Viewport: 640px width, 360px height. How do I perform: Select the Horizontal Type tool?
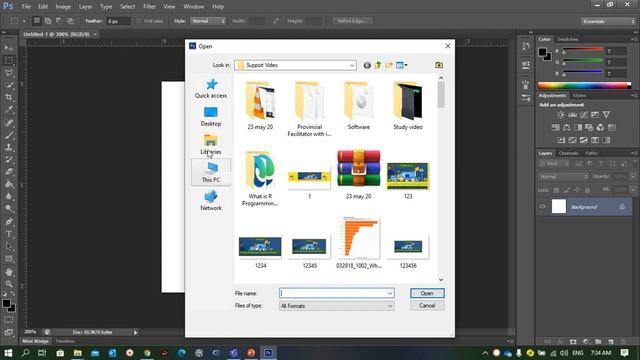[x=9, y=234]
